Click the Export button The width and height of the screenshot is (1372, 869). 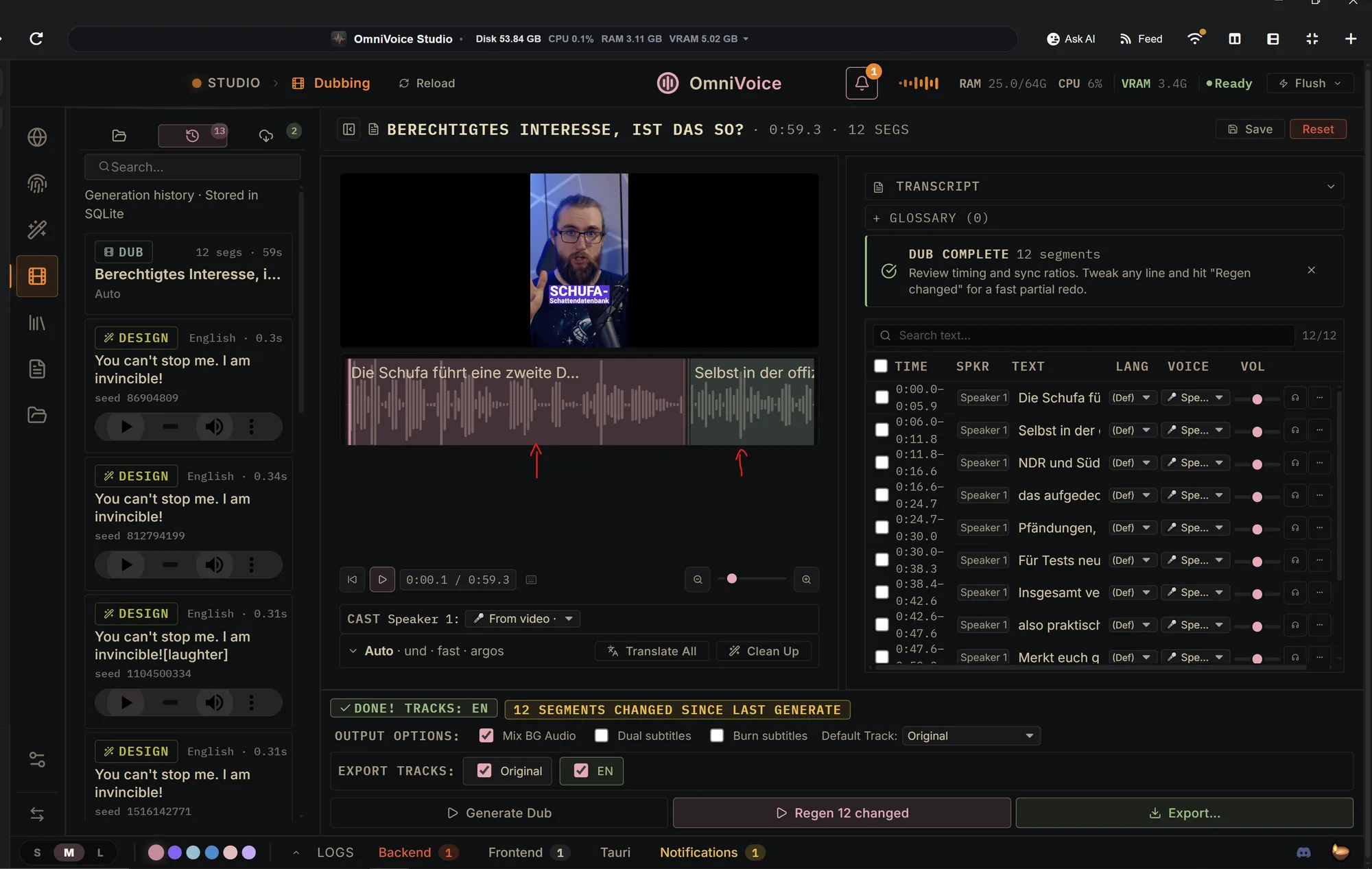(1184, 813)
